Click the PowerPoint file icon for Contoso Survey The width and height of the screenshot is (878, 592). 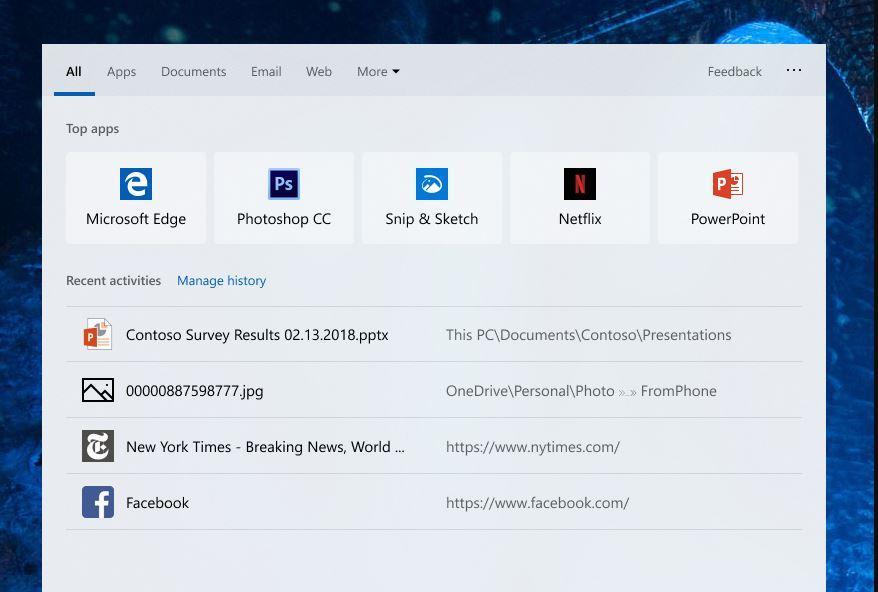[98, 335]
